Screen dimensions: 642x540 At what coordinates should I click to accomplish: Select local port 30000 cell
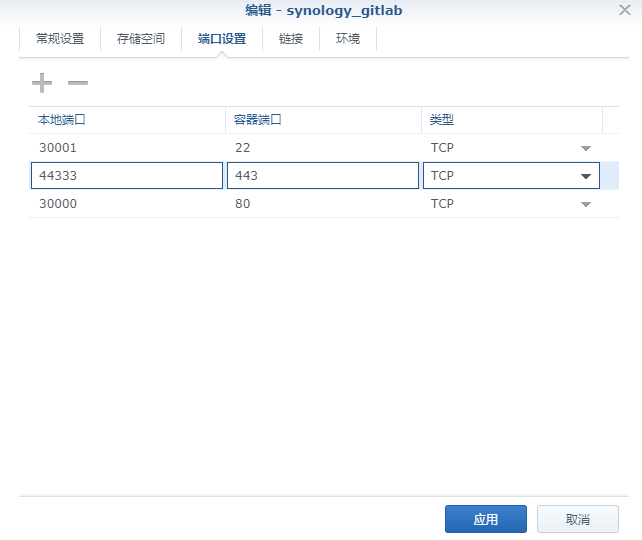coord(127,203)
